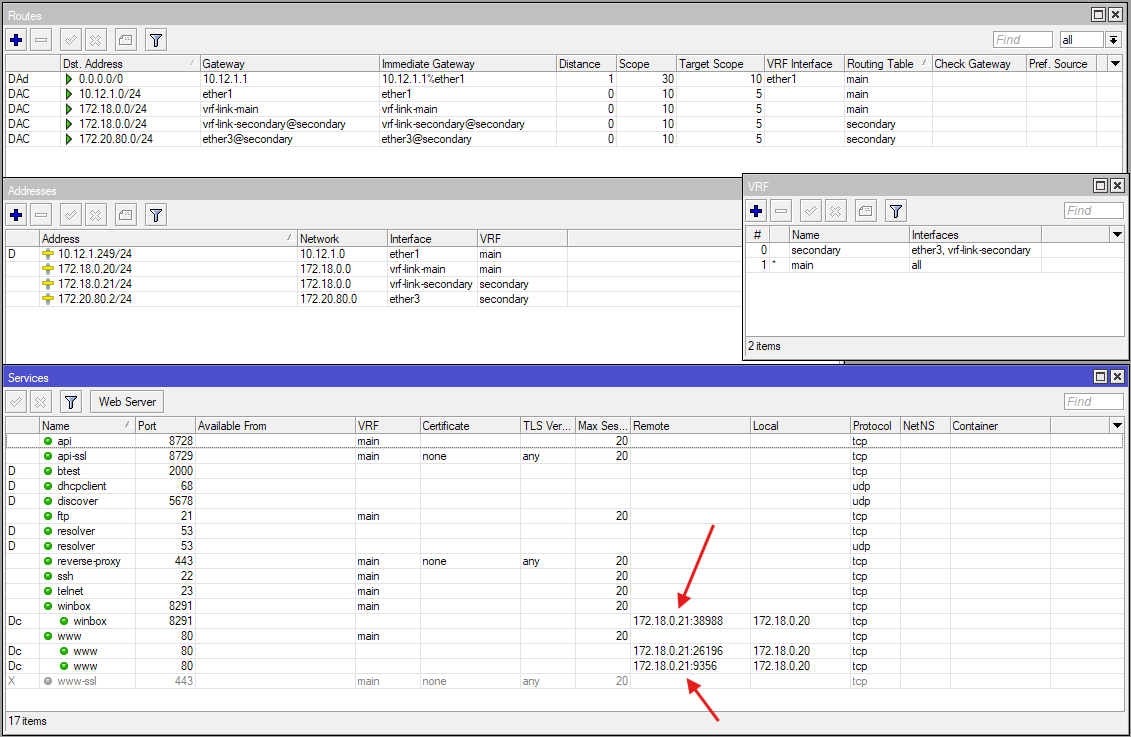The height and width of the screenshot is (737, 1131).
Task: Click the Services Find field
Action: [1093, 402]
